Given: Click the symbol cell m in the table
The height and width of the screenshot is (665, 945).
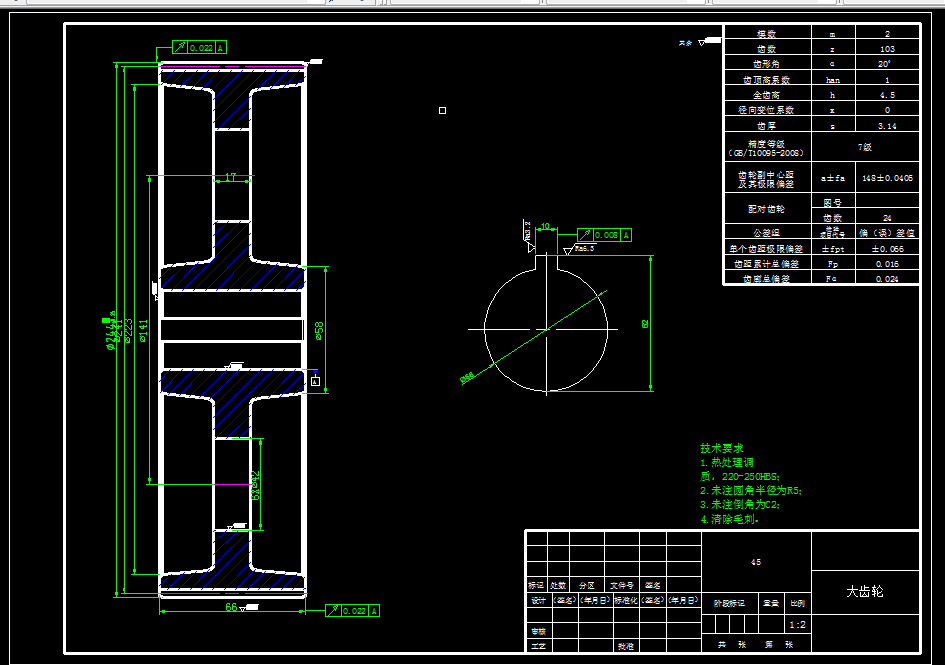Looking at the screenshot, I should tap(833, 34).
